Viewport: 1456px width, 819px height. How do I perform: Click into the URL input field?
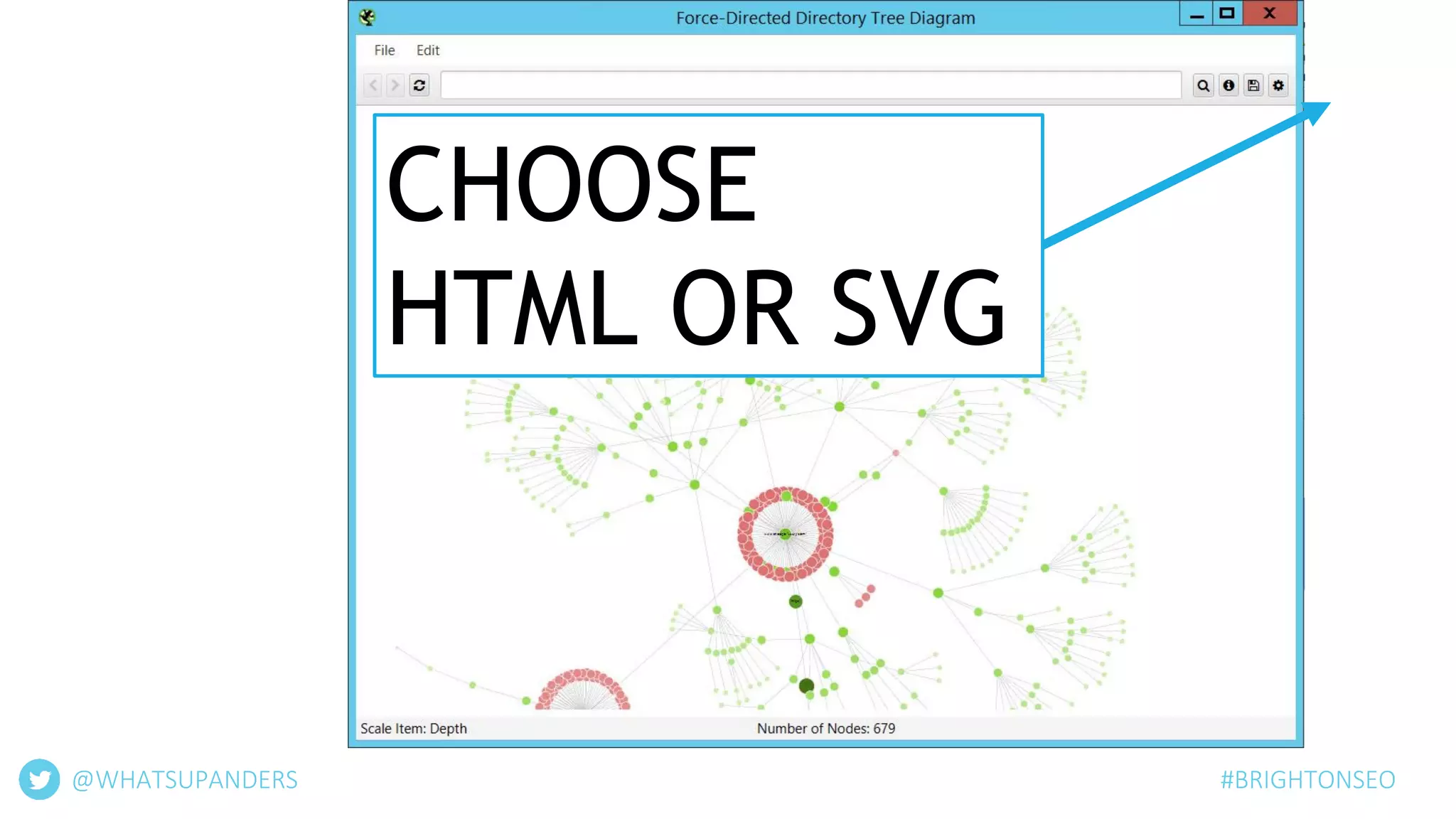(x=810, y=85)
